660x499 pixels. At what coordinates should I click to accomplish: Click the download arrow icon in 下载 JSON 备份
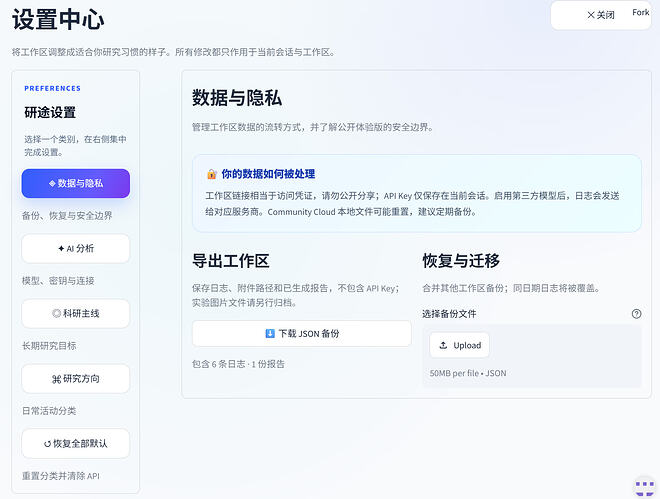pos(270,334)
